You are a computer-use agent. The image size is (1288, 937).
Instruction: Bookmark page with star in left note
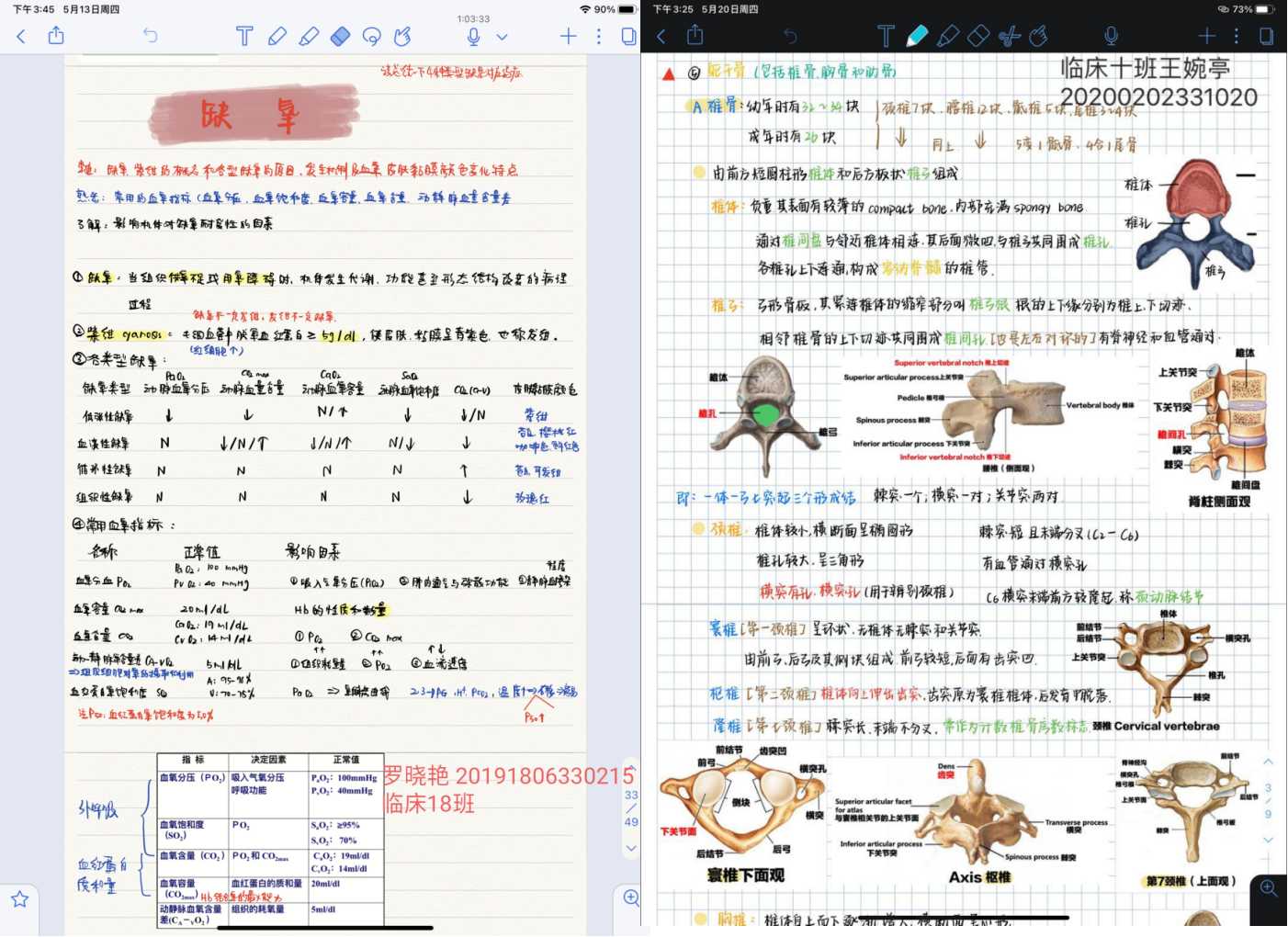click(19, 898)
